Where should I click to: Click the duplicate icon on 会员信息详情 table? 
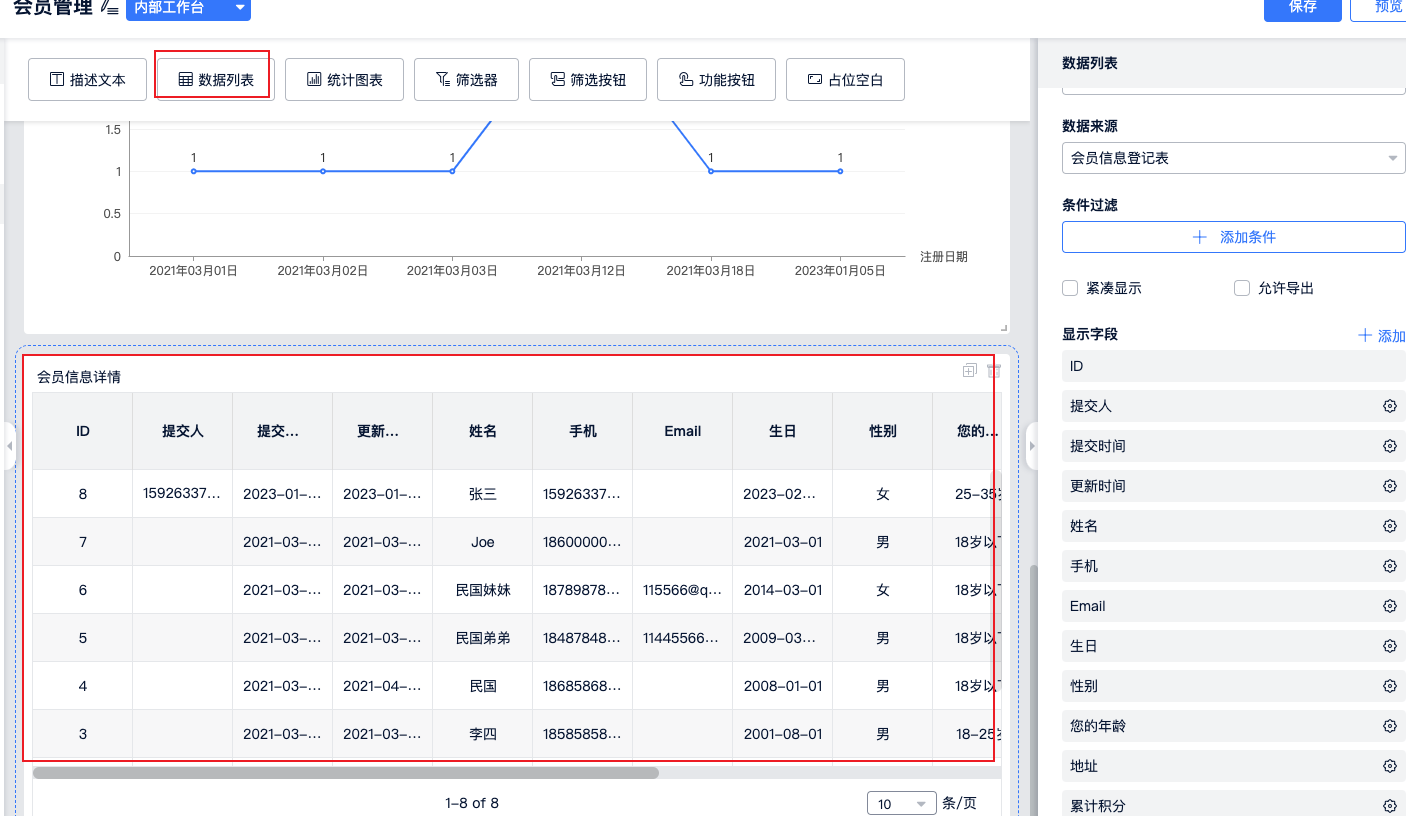[969, 371]
